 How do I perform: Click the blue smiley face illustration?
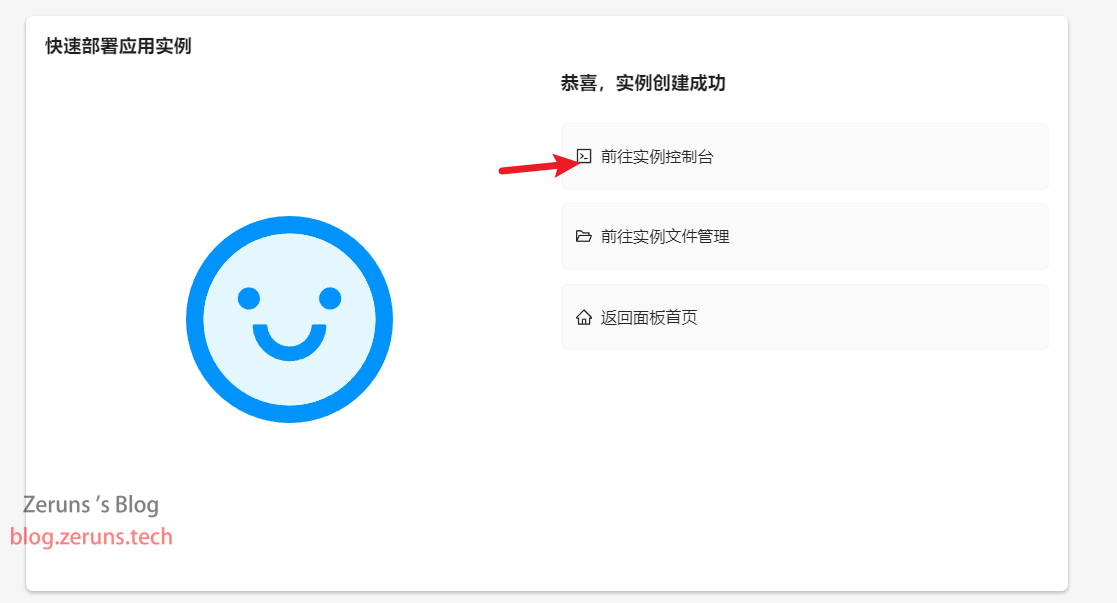click(289, 319)
